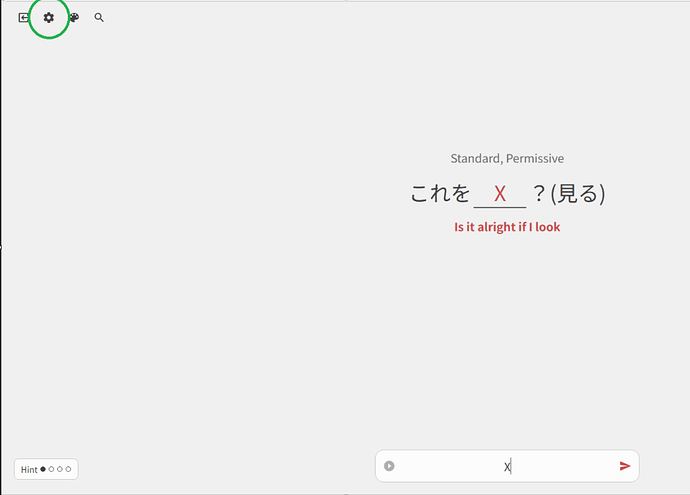Click the word "Hint" label text
The height and width of the screenshot is (495, 690).
pyautogui.click(x=29, y=469)
